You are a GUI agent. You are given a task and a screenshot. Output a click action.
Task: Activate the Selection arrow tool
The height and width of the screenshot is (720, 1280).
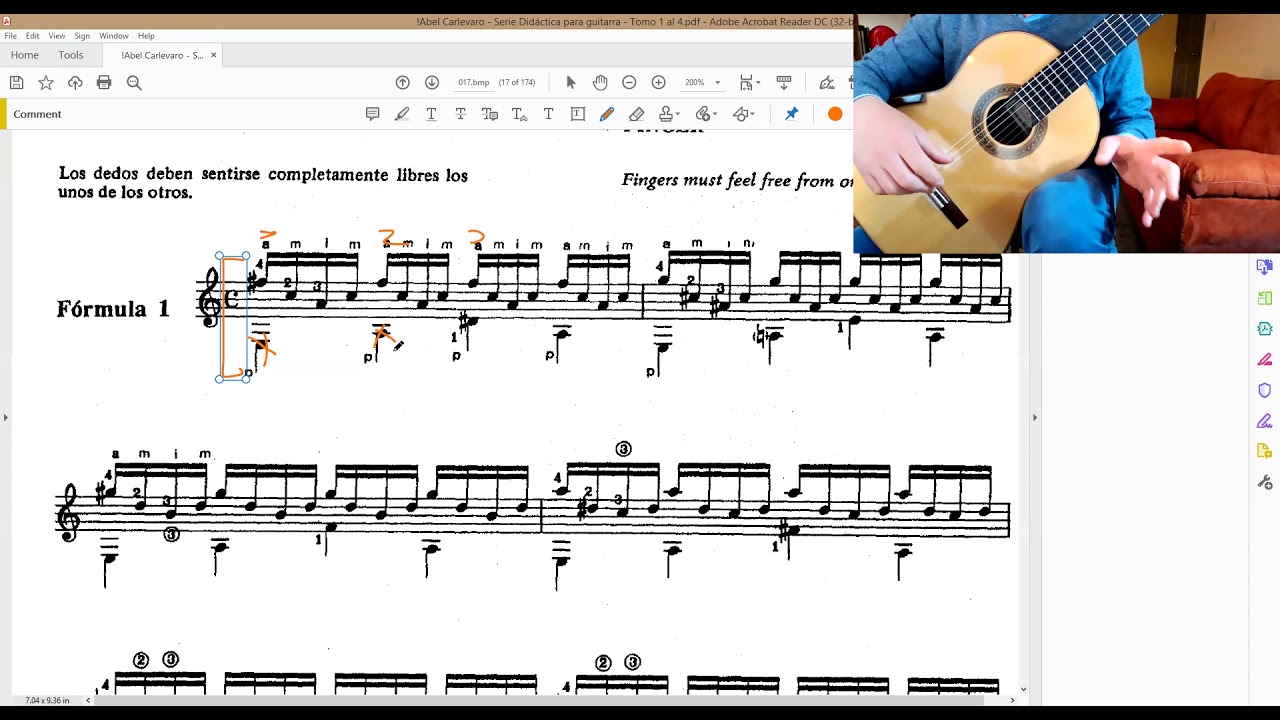point(571,83)
